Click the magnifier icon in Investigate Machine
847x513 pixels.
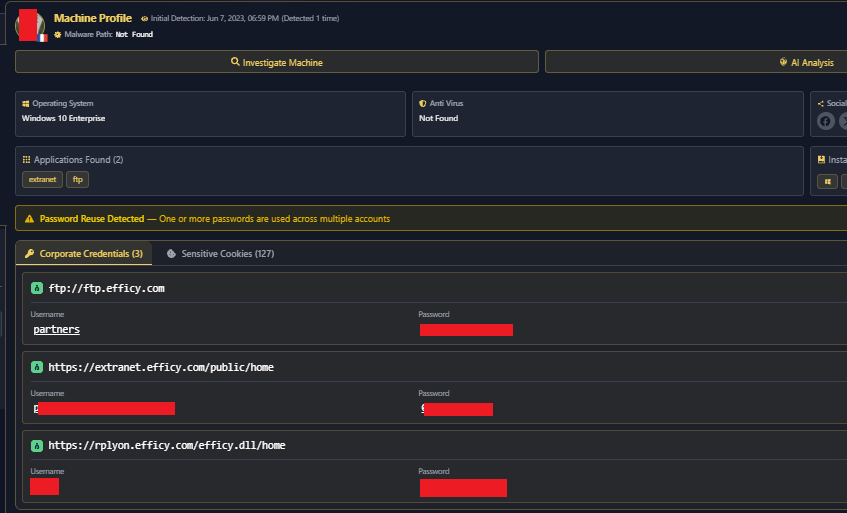click(235, 62)
